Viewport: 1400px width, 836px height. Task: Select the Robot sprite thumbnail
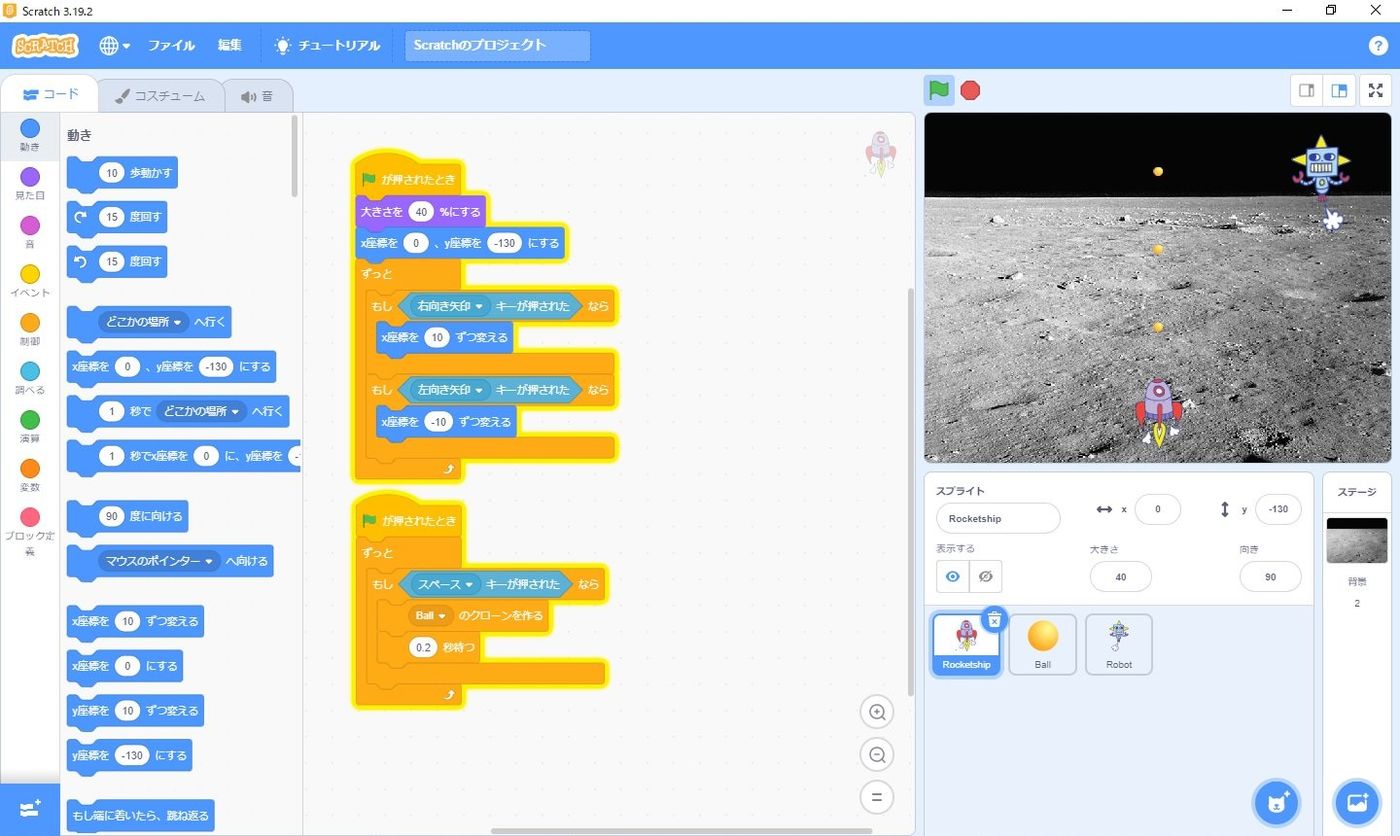[x=1118, y=644]
